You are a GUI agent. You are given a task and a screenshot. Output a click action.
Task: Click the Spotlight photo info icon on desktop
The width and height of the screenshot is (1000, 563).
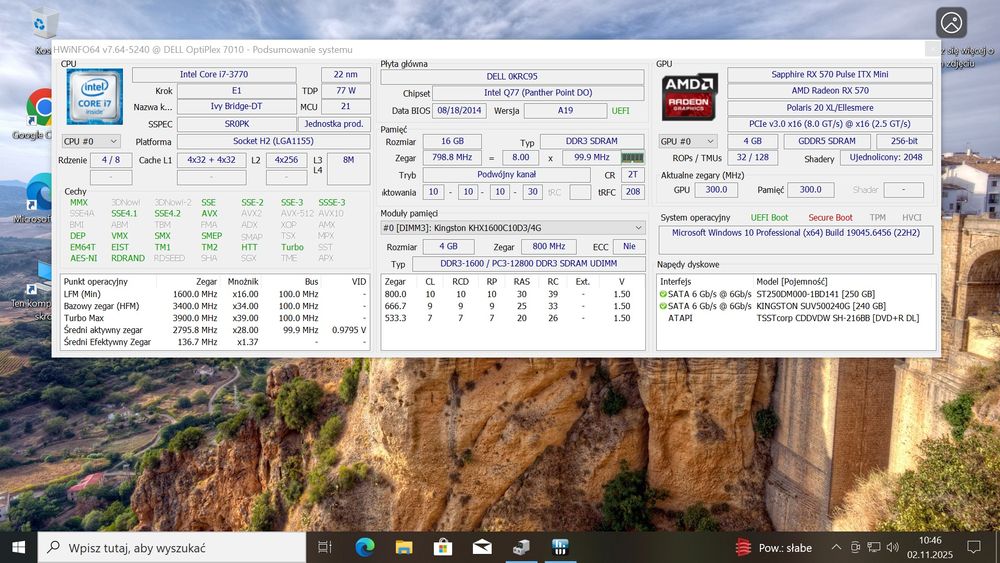tap(951, 23)
